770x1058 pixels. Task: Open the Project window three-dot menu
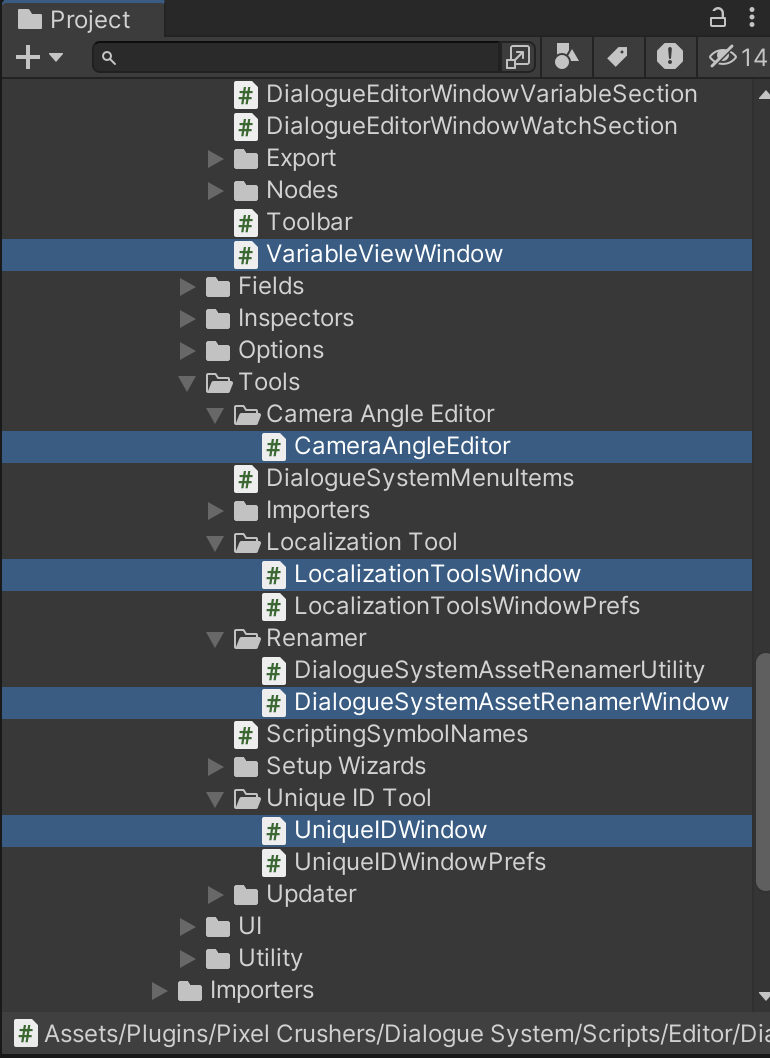[x=752, y=18]
